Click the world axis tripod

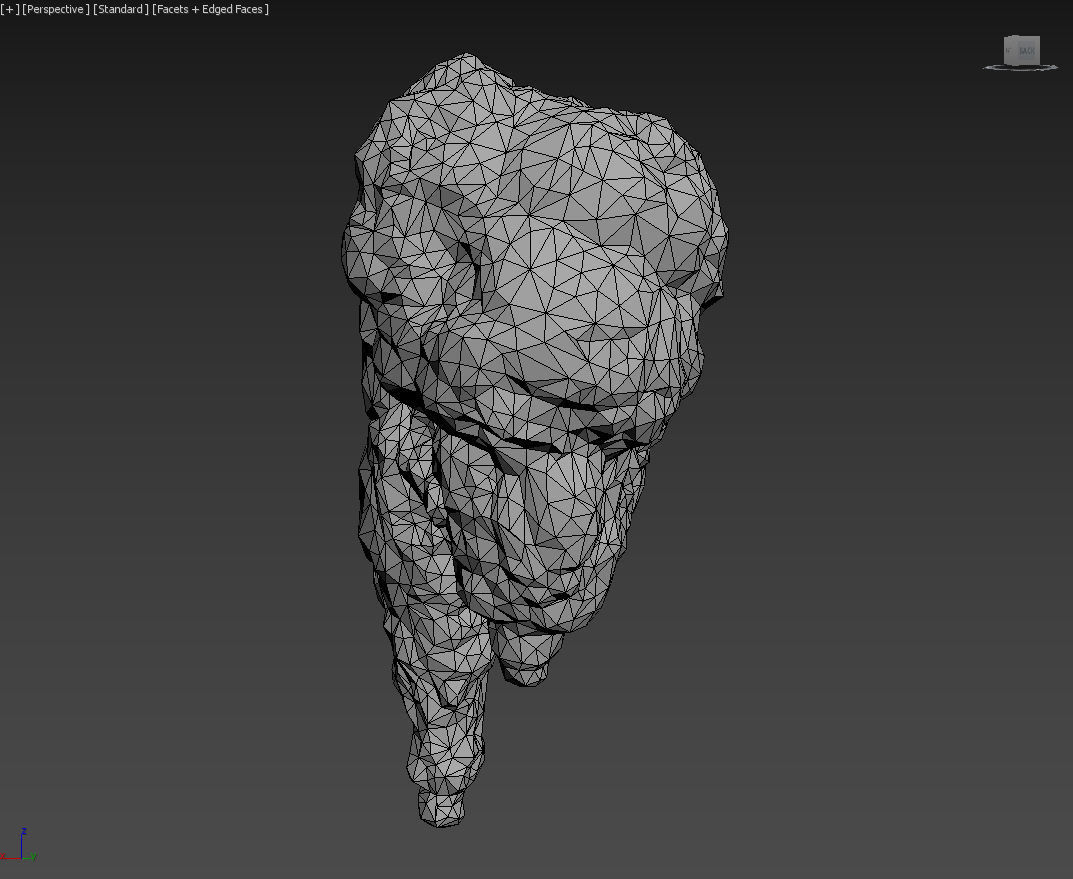pos(19,845)
